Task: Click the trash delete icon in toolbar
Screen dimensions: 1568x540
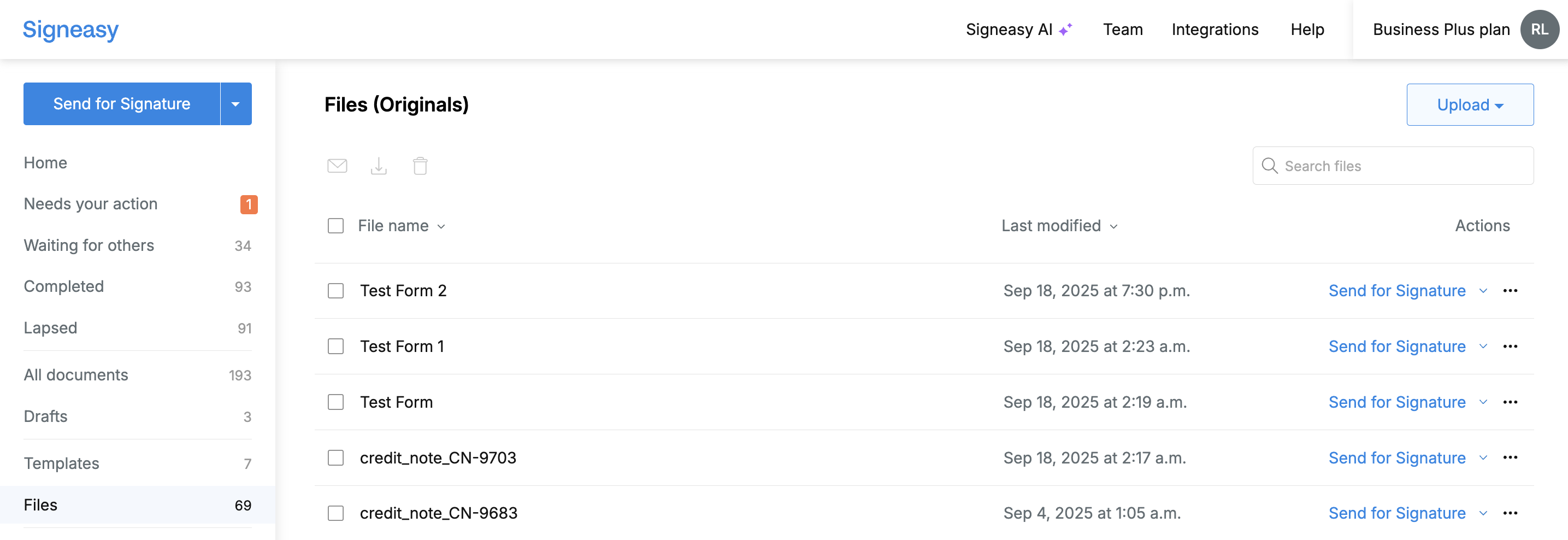Action: click(420, 166)
